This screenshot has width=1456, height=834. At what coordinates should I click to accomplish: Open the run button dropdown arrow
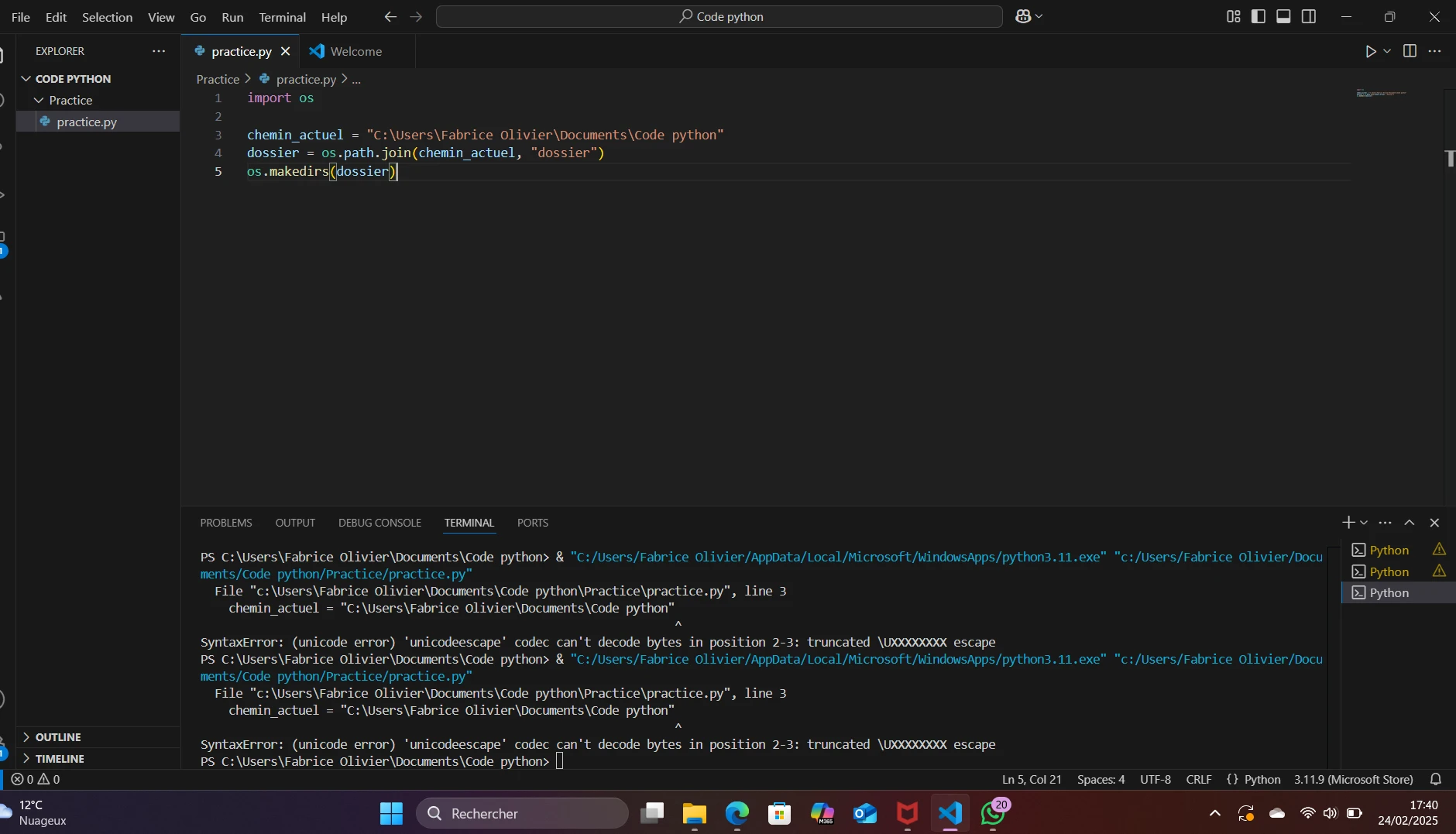coord(1387,51)
